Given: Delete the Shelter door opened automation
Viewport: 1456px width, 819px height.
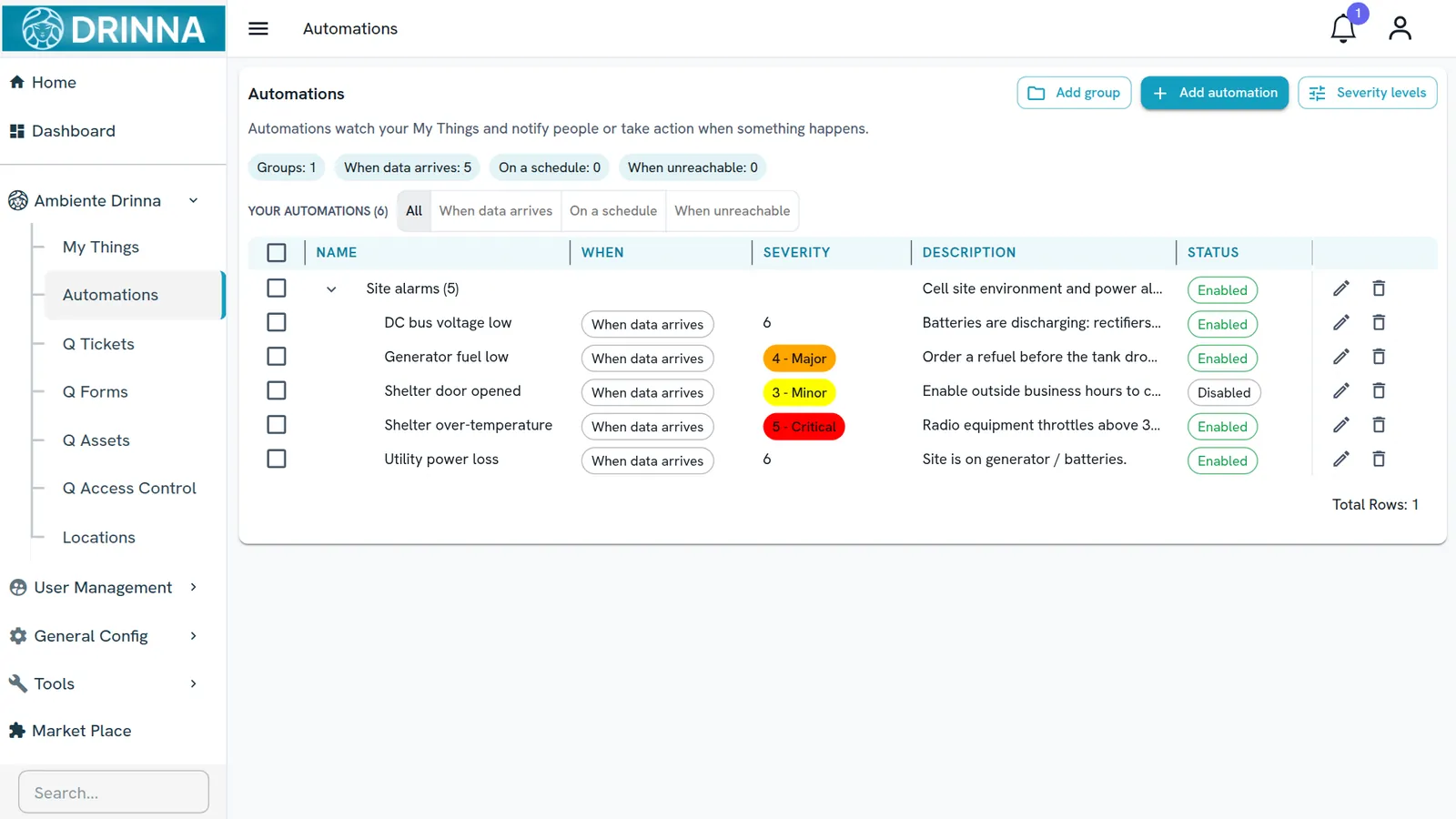Looking at the screenshot, I should pyautogui.click(x=1379, y=390).
